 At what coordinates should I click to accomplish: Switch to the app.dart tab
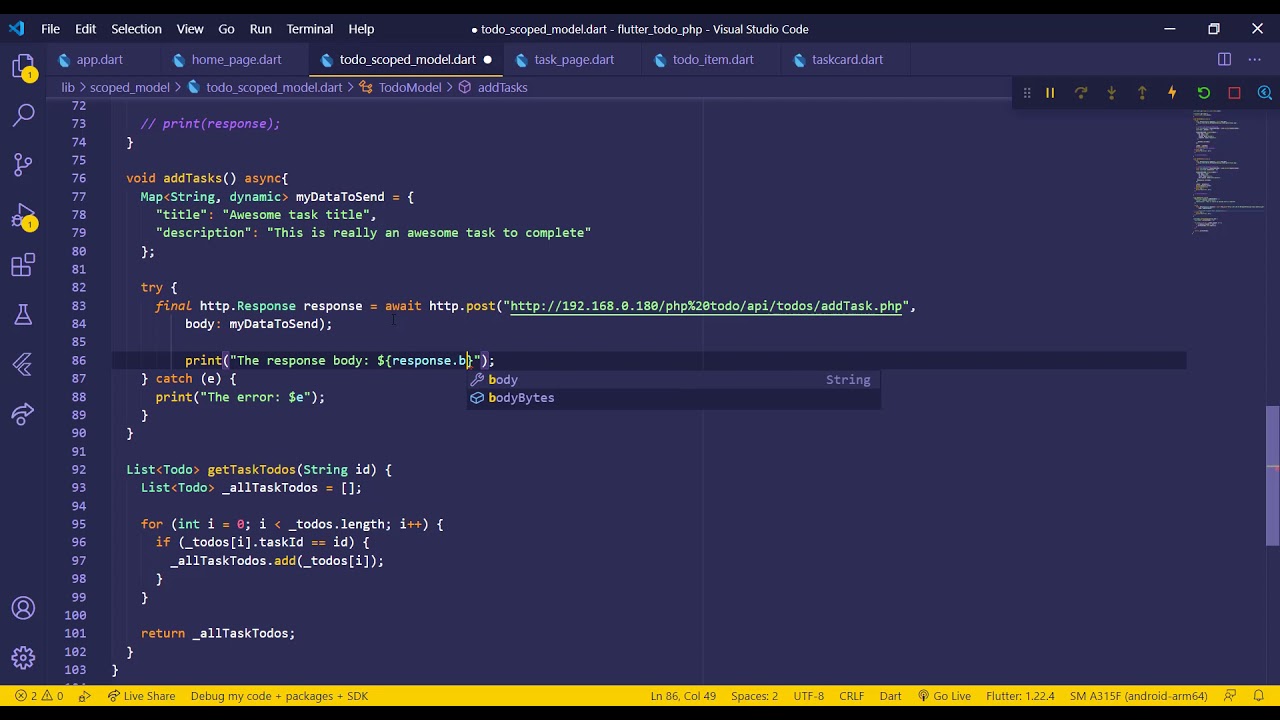pos(100,60)
